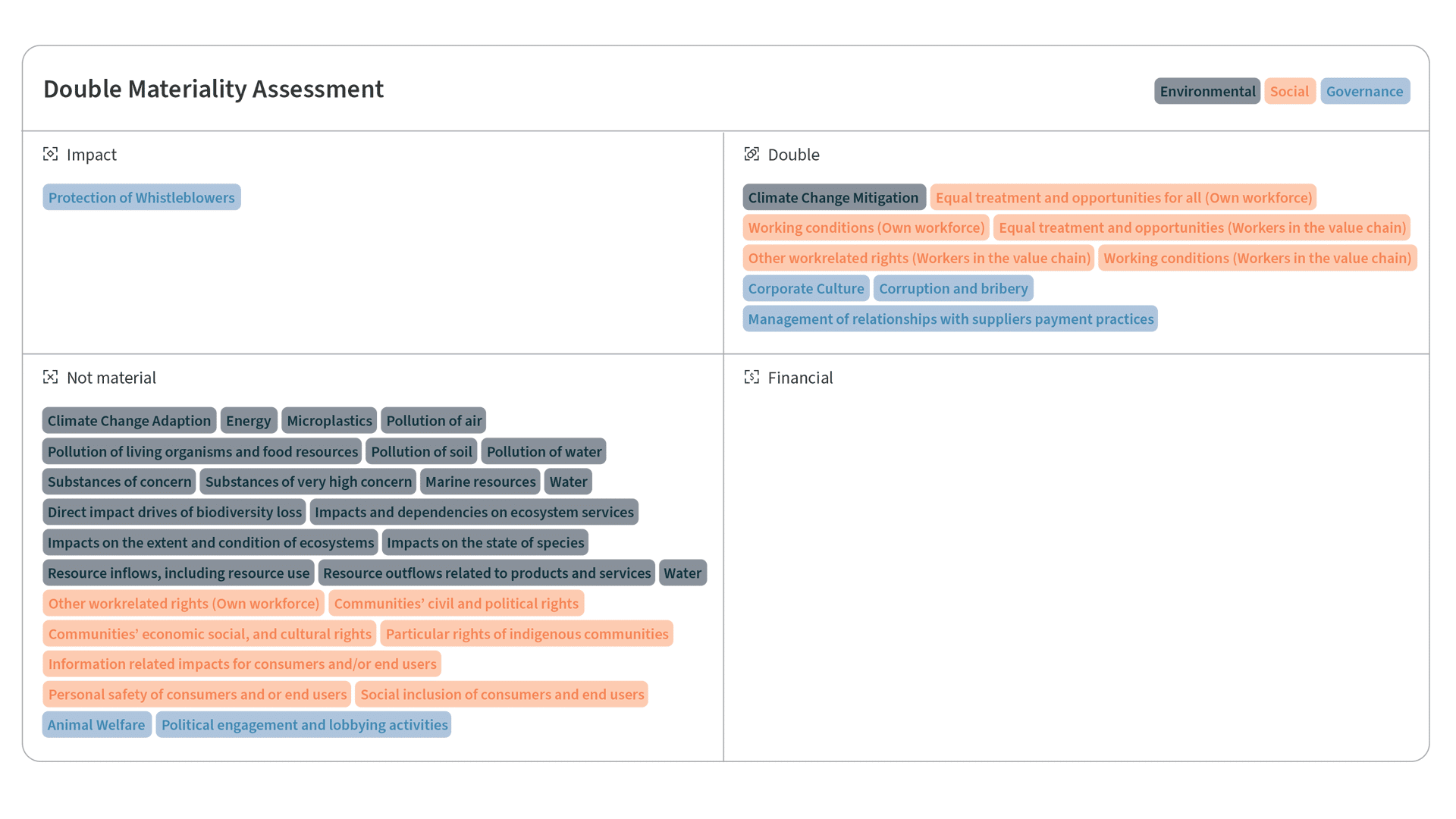Image resolution: width=1456 pixels, height=819 pixels.
Task: Toggle the Governance legend filter
Action: pyautogui.click(x=1364, y=91)
